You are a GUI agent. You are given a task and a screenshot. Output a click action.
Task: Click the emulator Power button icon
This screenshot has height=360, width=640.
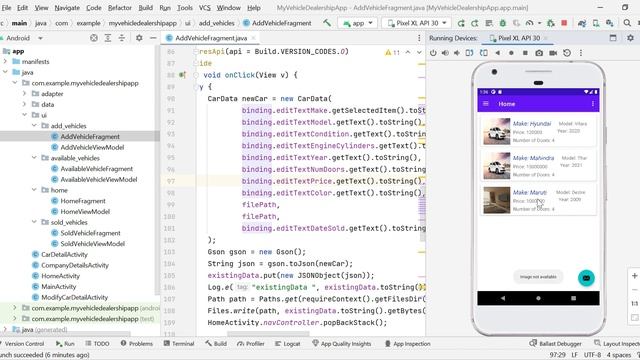pos(433,53)
